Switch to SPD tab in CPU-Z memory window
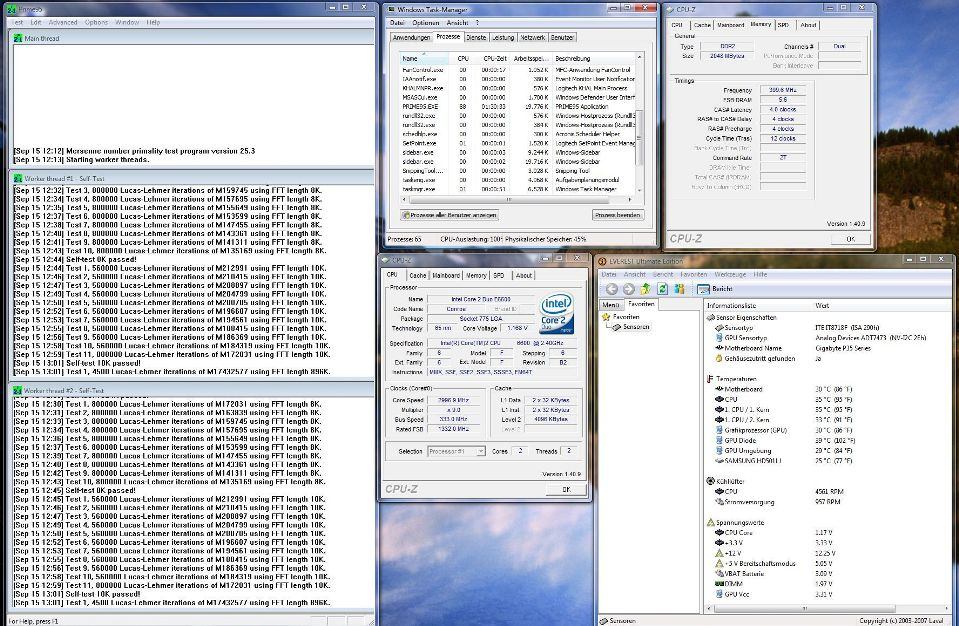 783,25
